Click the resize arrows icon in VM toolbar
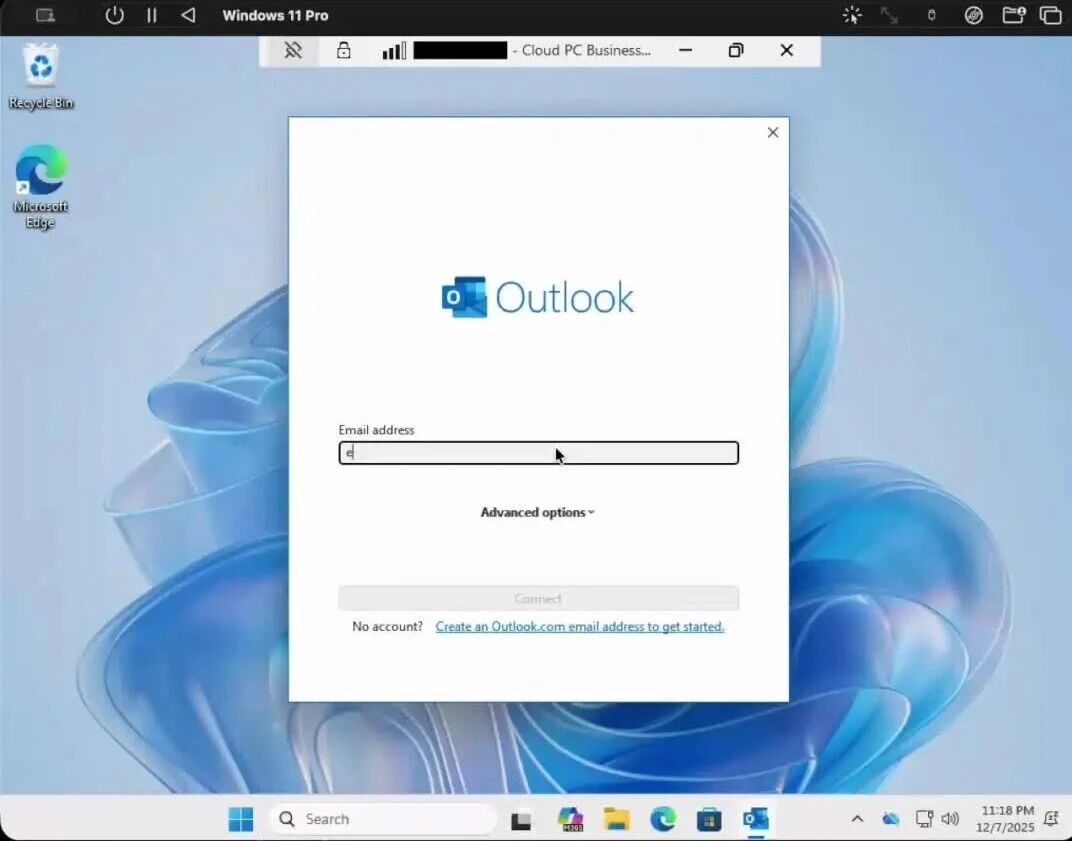The height and width of the screenshot is (841, 1072). (889, 15)
